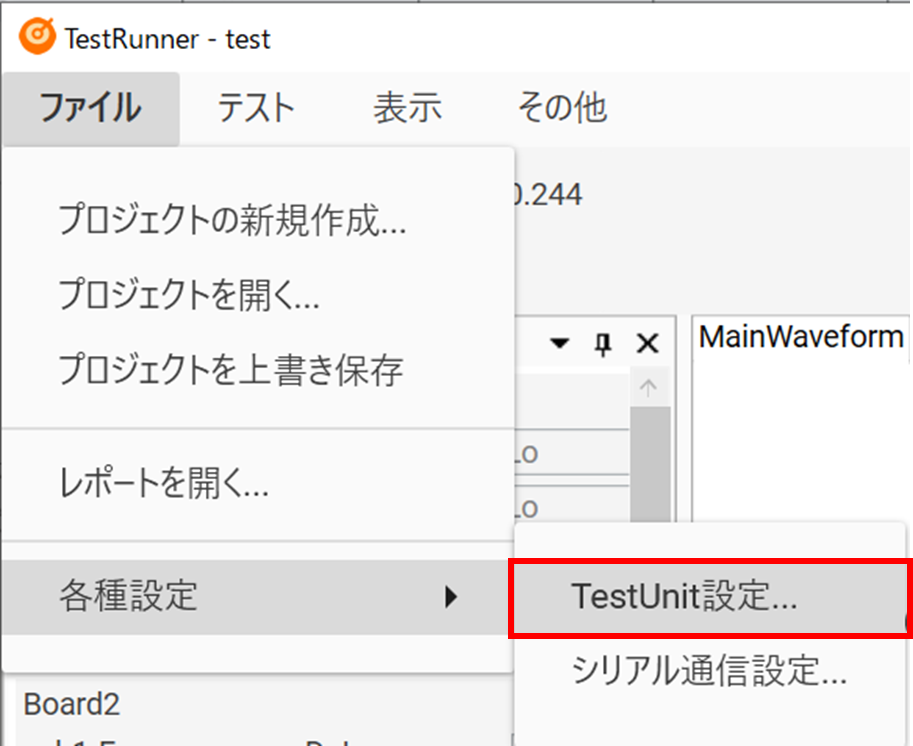Close the docked panel with X icon
This screenshot has width=913, height=746.
pyautogui.click(x=648, y=344)
